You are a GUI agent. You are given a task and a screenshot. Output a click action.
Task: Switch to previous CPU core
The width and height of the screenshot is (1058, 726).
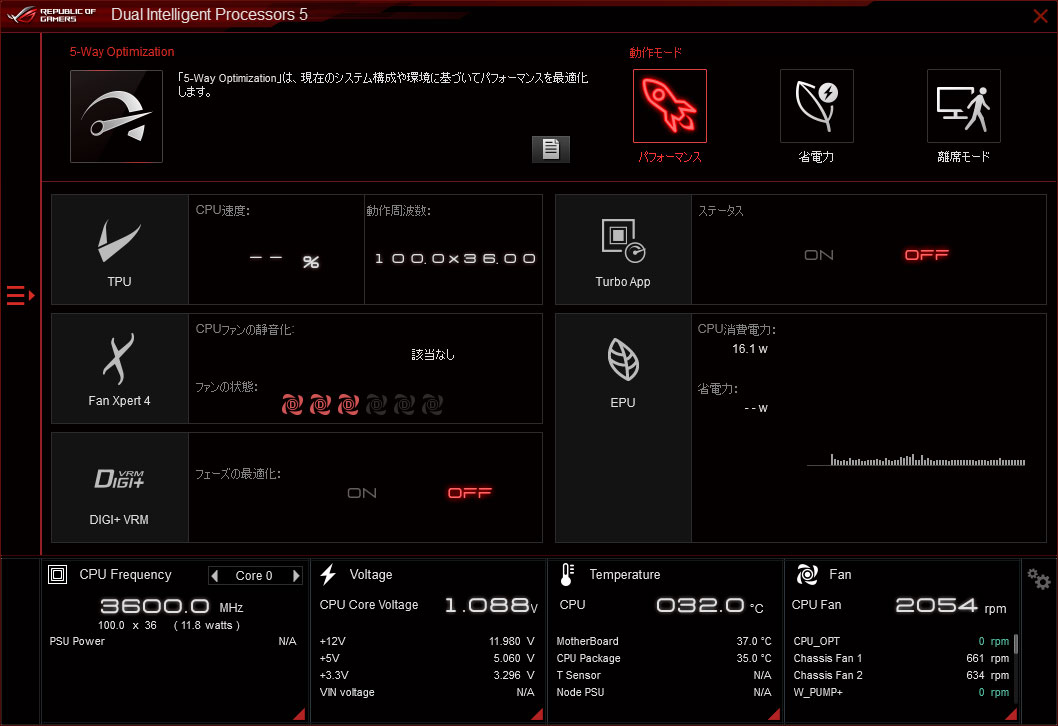pyautogui.click(x=215, y=576)
